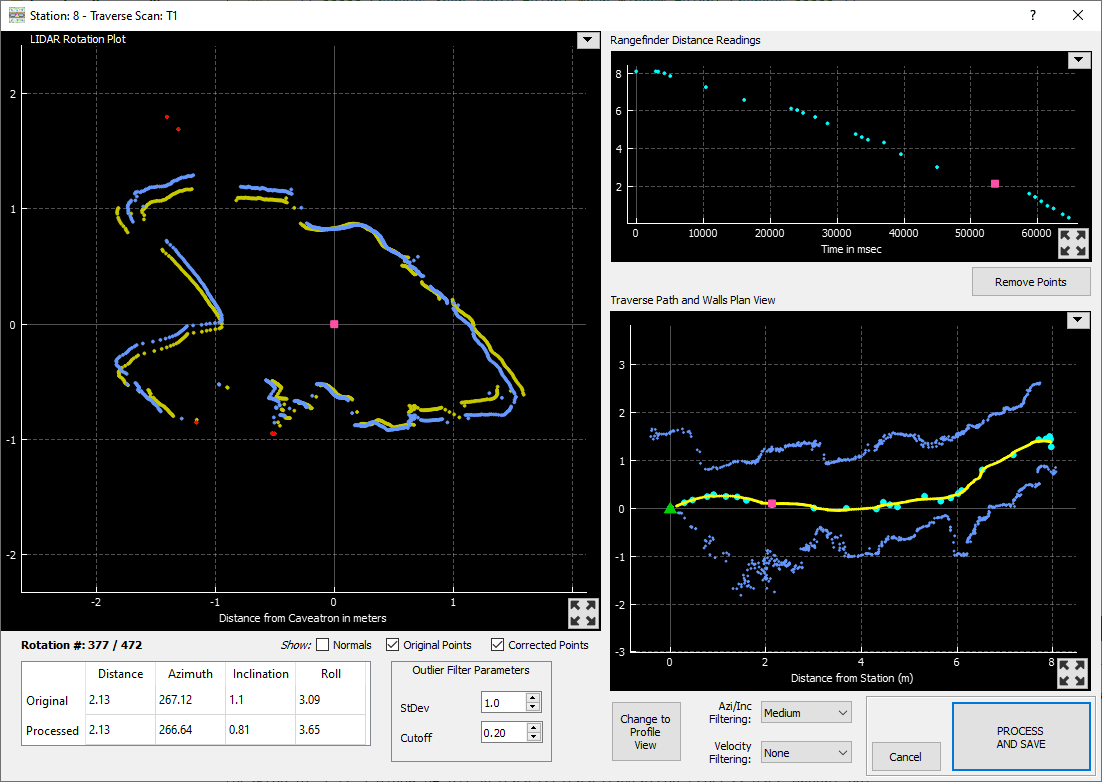Open LIDAR Rotation Plot options dropdown arrow
Screen dimensions: 1102x782
tap(587, 40)
